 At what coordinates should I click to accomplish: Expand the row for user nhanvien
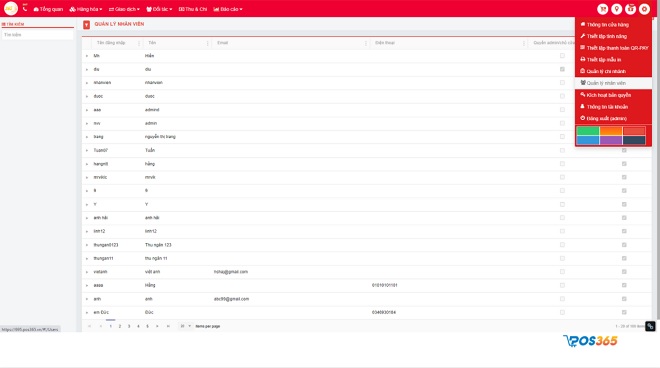point(87,83)
